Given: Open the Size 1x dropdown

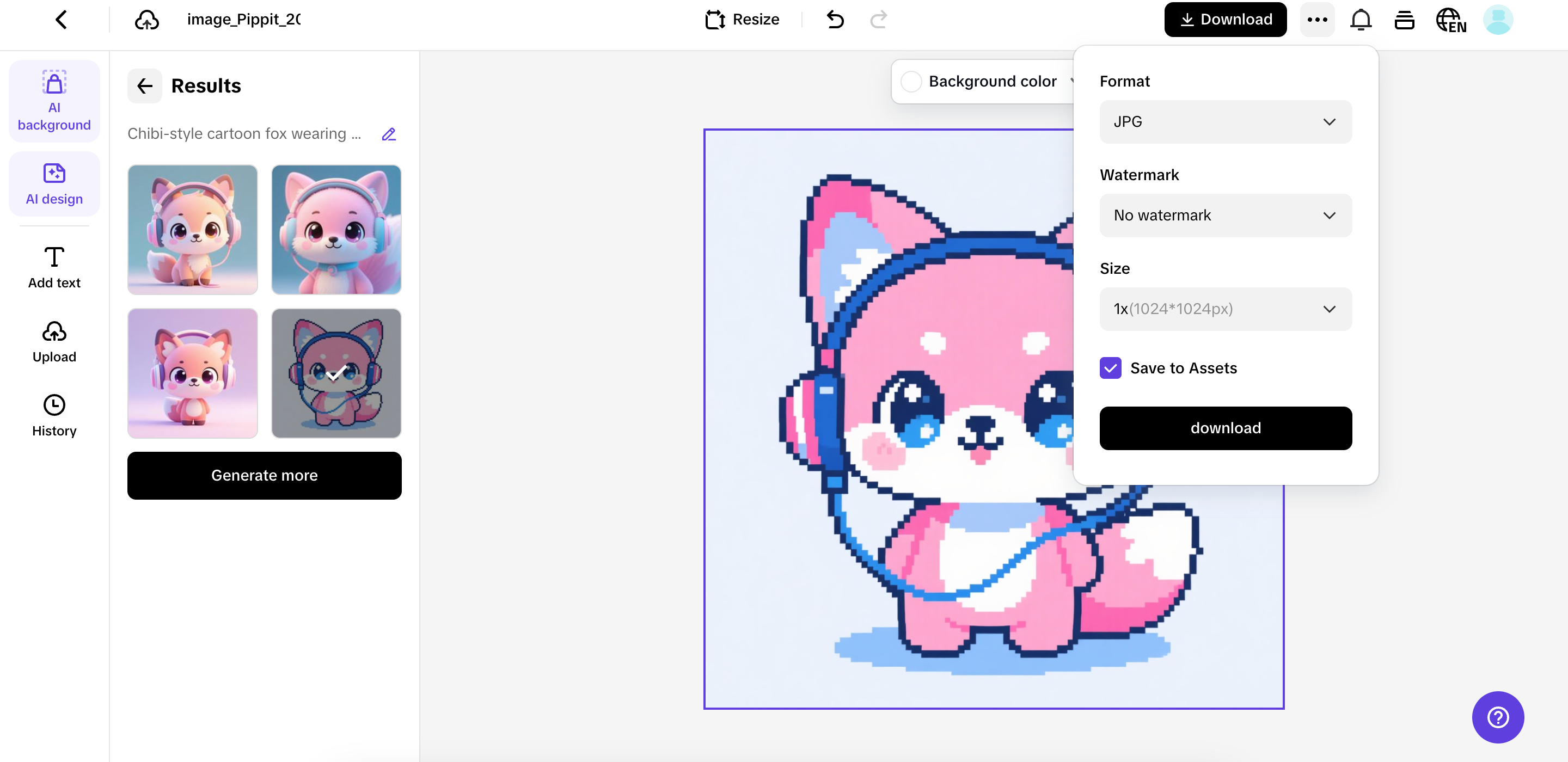Looking at the screenshot, I should click(1226, 309).
